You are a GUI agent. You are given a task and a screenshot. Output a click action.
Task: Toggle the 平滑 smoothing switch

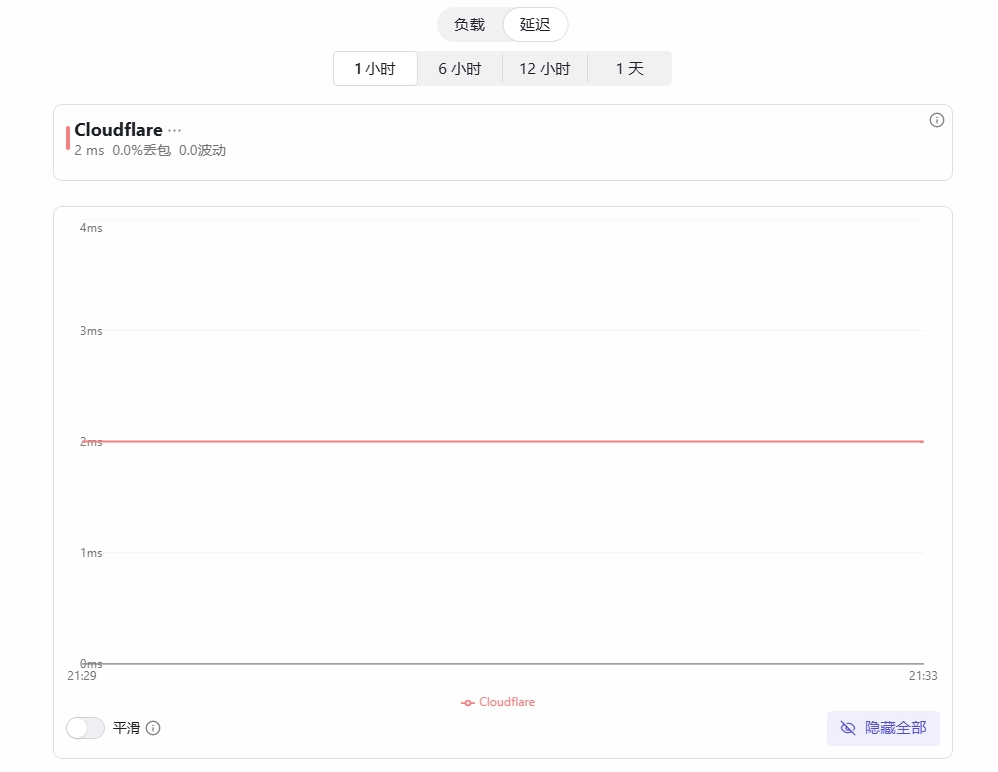(85, 728)
